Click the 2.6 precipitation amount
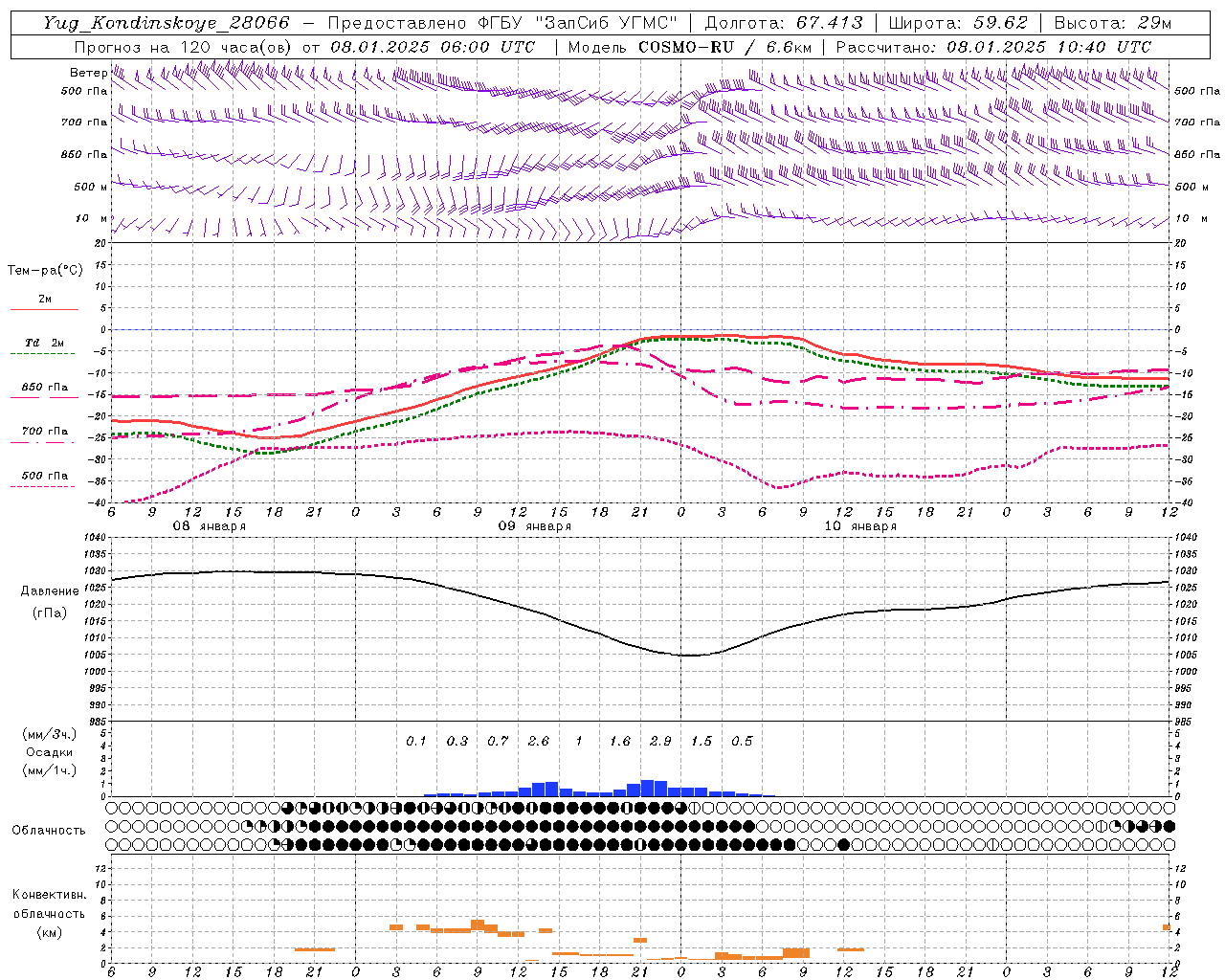Screen dimensions: 1225x980 tap(539, 741)
